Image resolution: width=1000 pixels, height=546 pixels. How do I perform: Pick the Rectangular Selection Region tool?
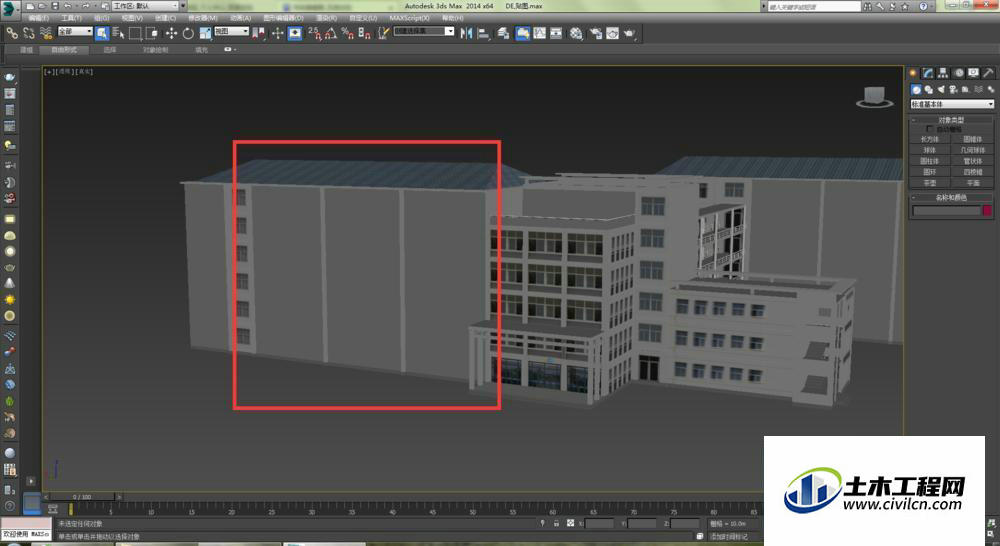[135, 33]
